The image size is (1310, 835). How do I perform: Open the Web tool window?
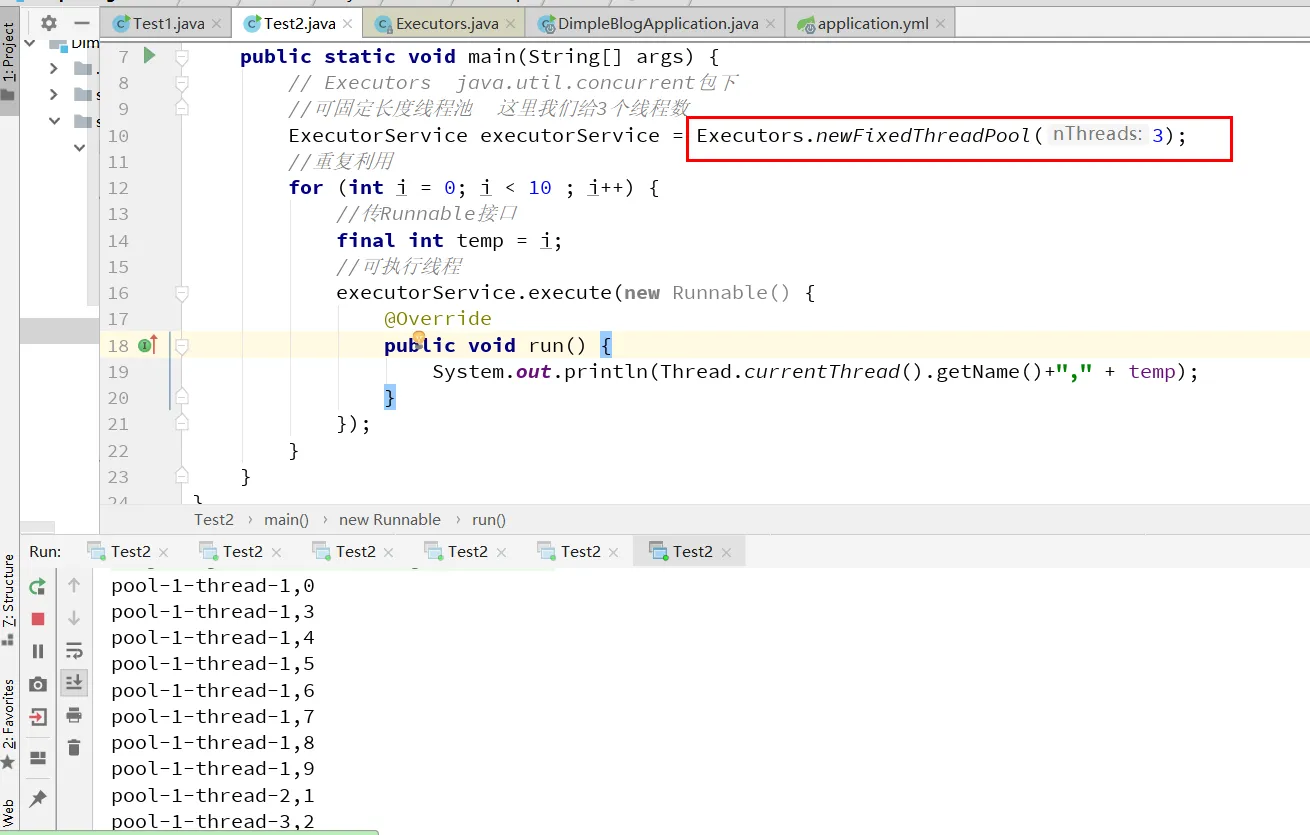pyautogui.click(x=9, y=812)
